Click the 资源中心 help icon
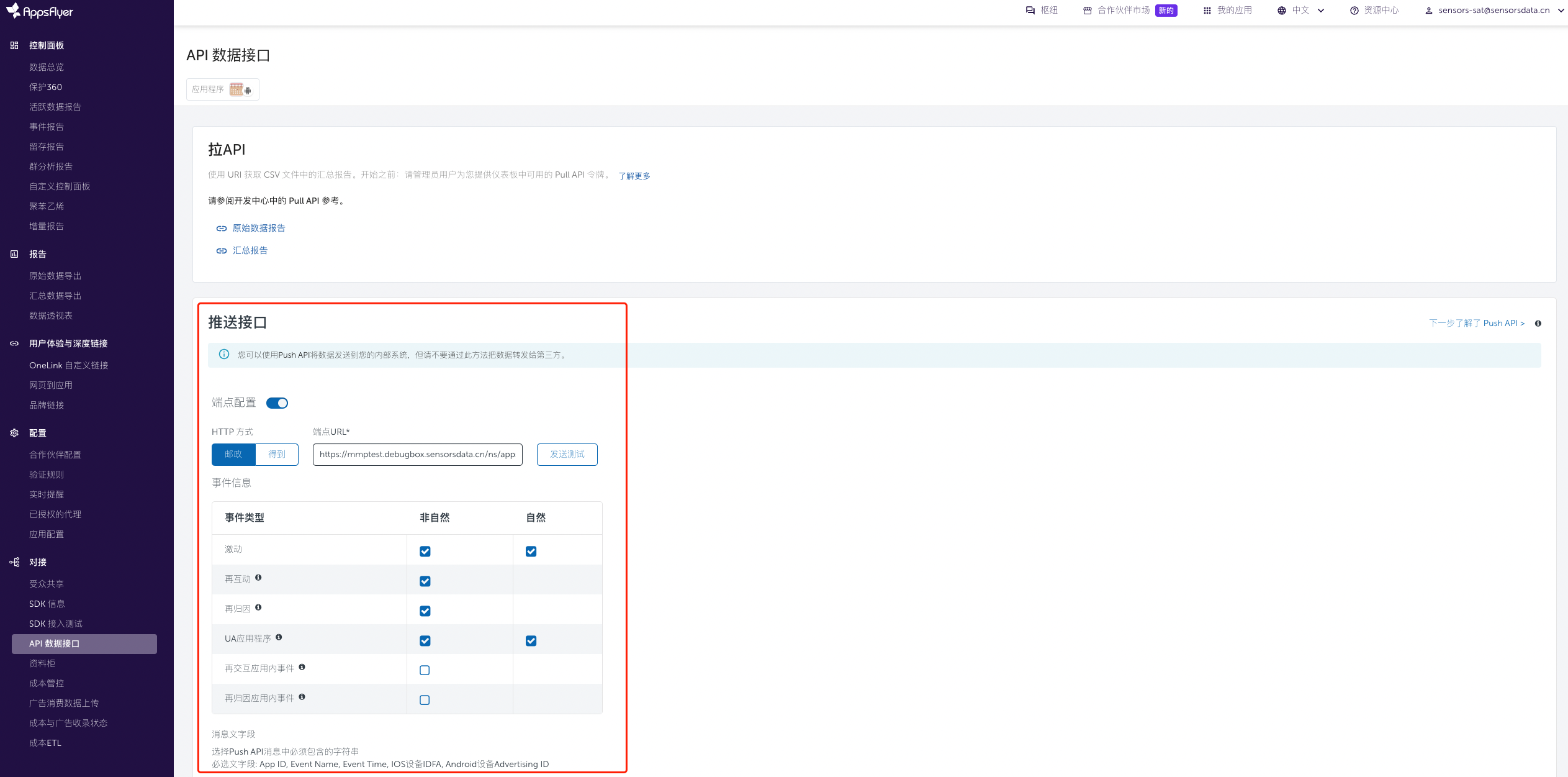Viewport: 1568px width, 777px height. [x=1354, y=11]
